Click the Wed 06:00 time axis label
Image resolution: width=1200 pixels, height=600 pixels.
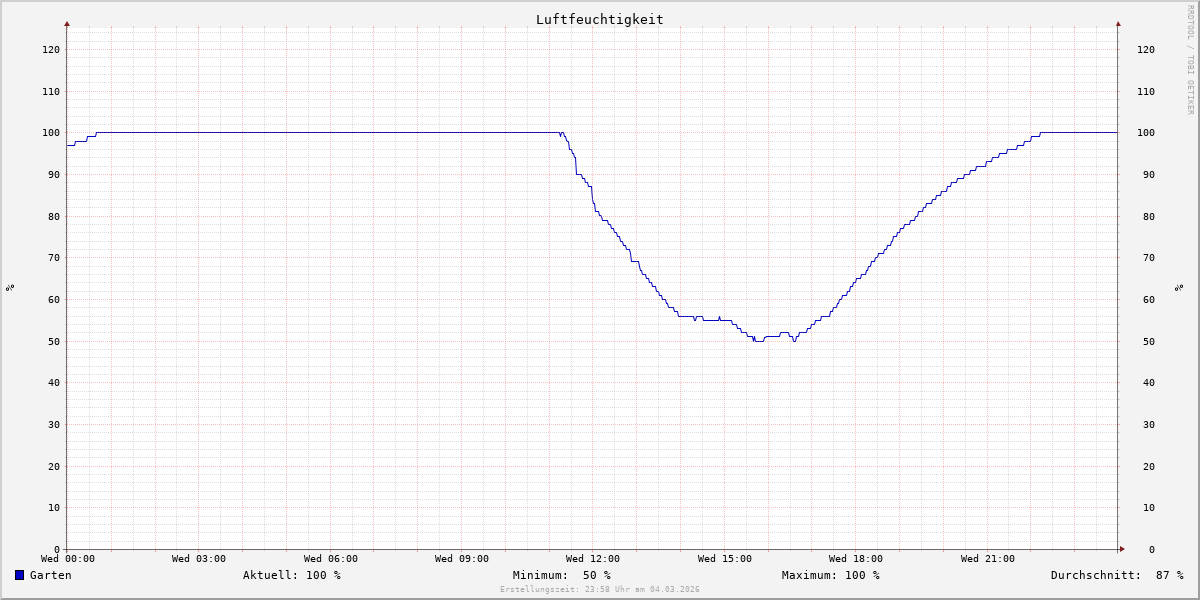click(x=330, y=559)
